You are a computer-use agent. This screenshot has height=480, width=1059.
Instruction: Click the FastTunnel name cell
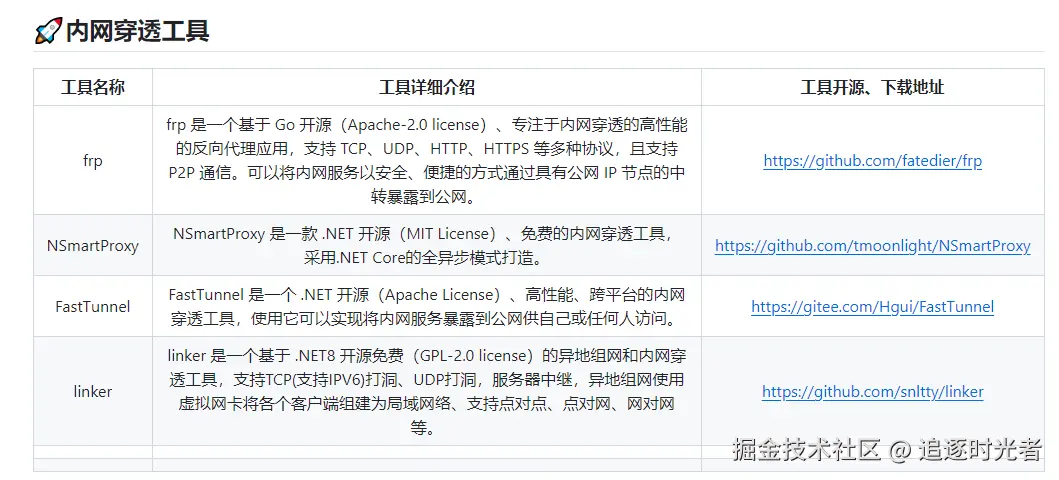click(x=93, y=306)
